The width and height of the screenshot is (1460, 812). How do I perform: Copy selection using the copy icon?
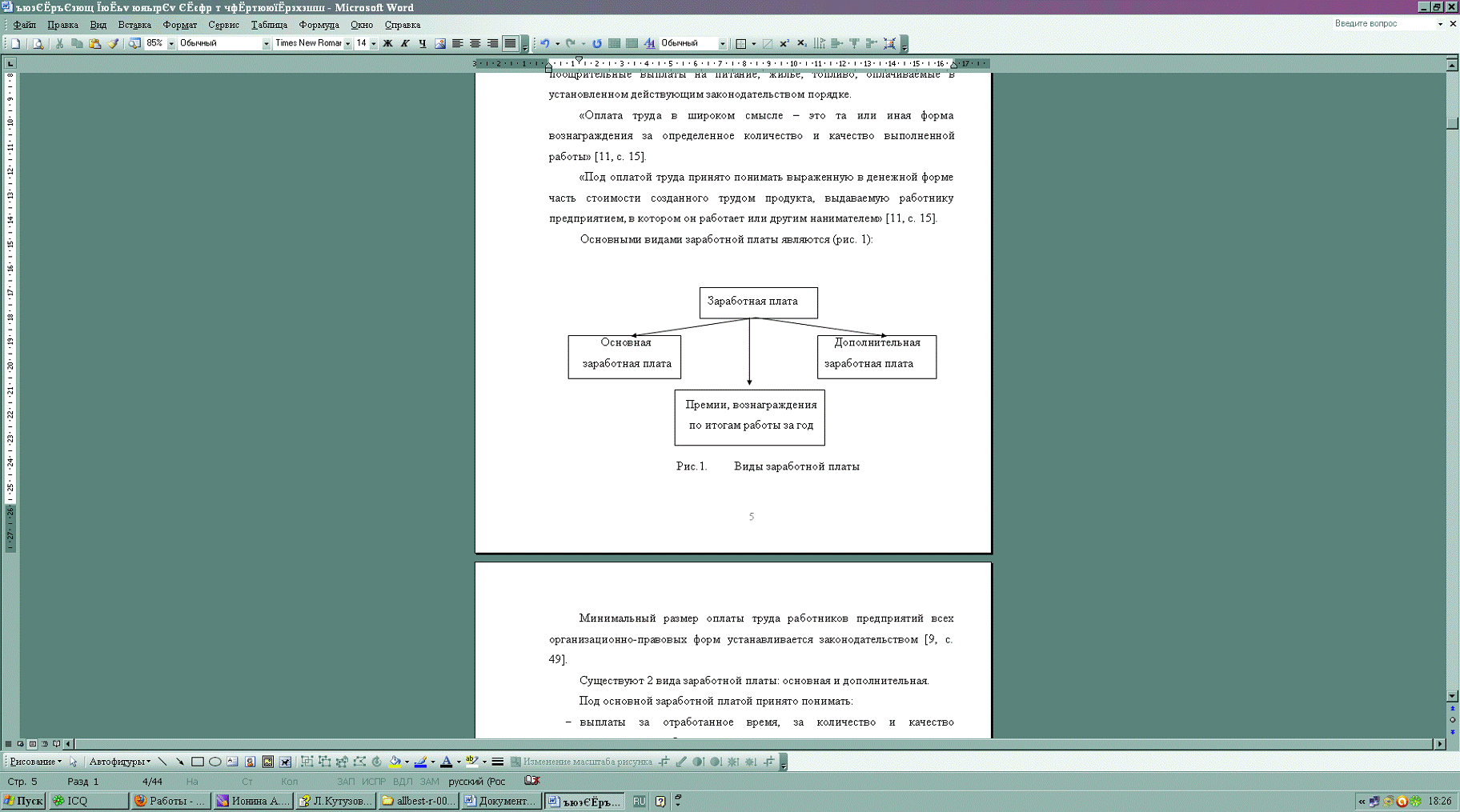77,43
